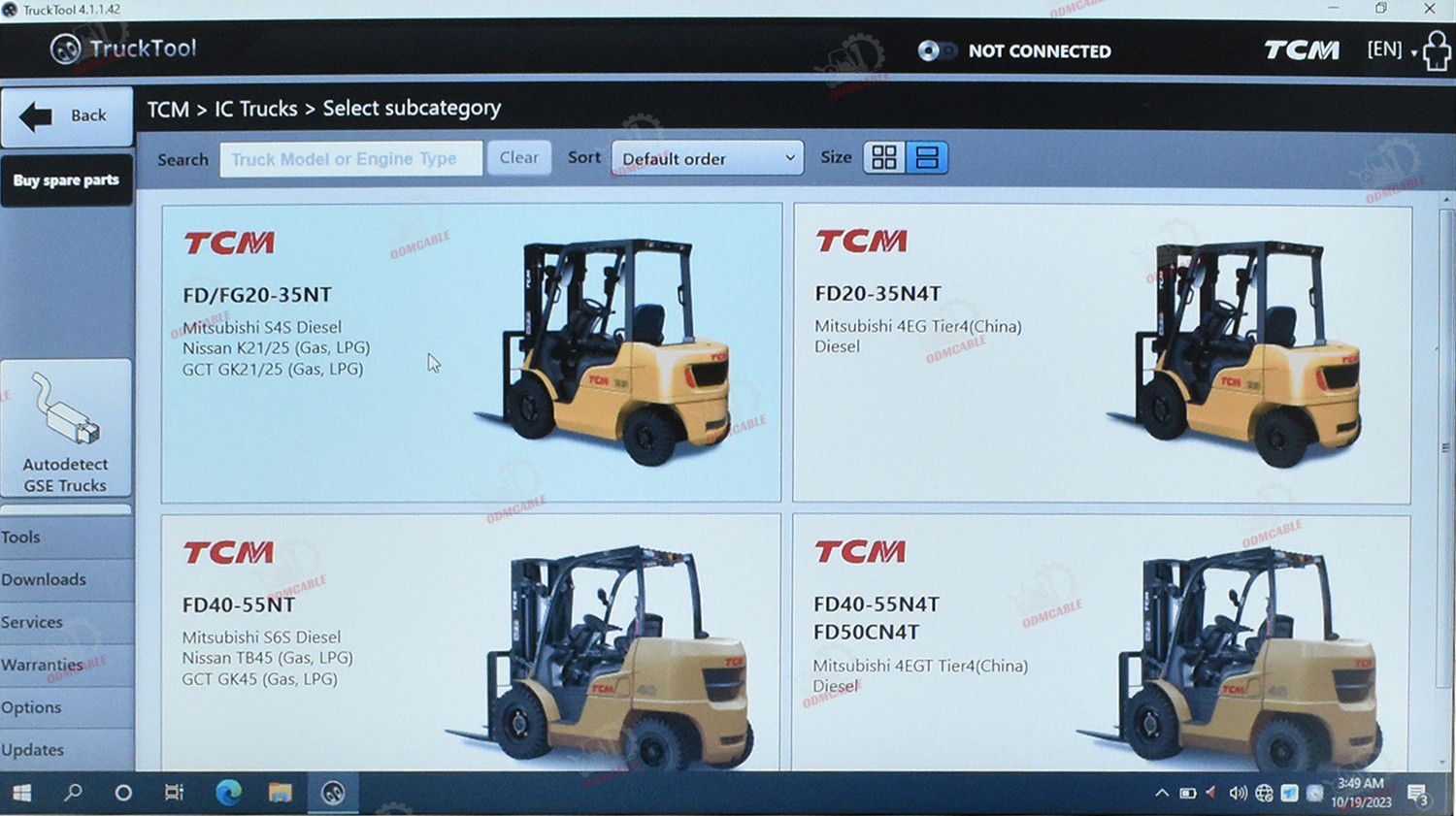Show hidden system tray icons
The height and width of the screenshot is (816, 1456).
1162,793
